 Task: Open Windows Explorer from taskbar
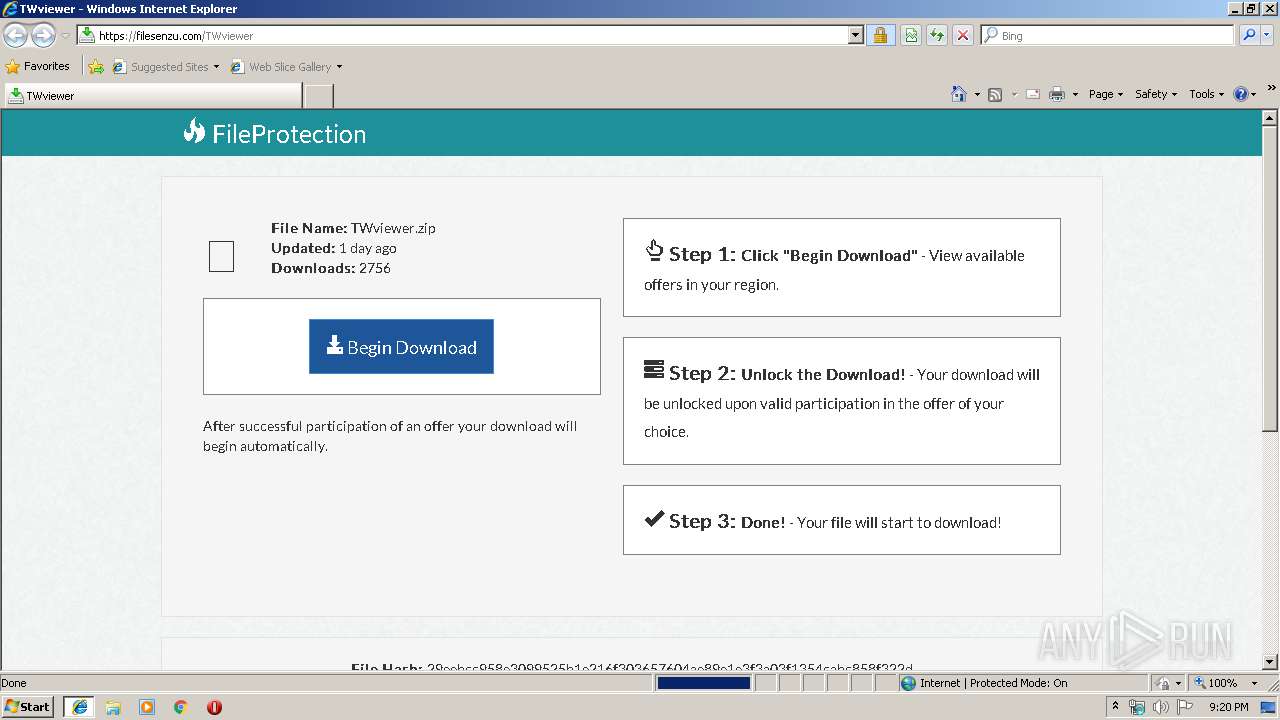coord(113,707)
